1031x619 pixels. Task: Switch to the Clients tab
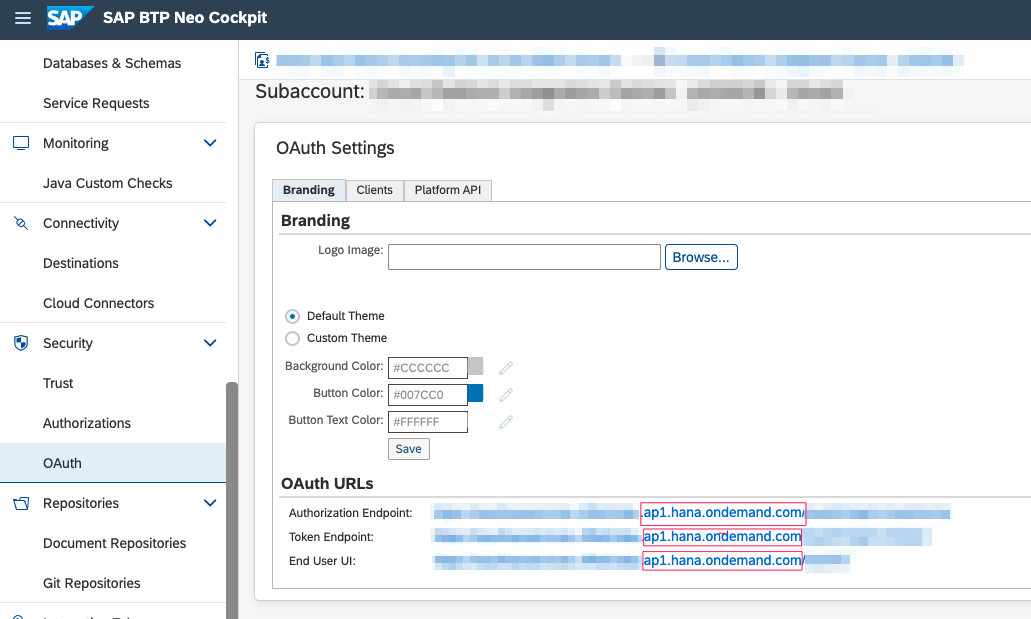(x=374, y=190)
